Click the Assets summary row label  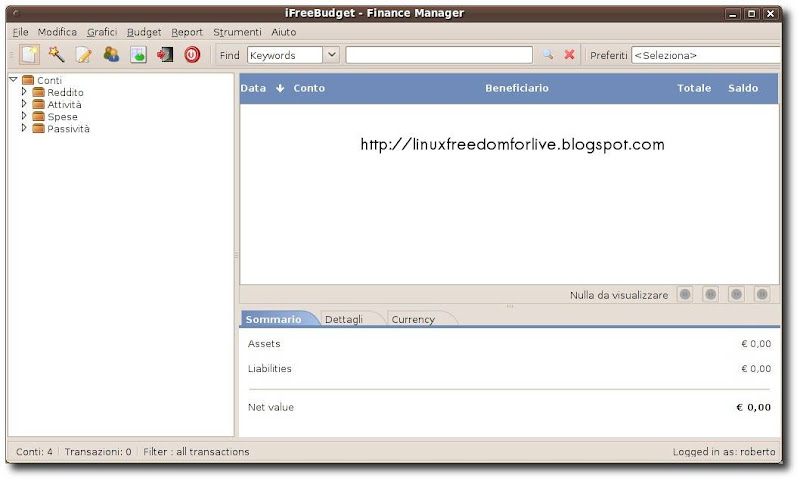click(264, 344)
